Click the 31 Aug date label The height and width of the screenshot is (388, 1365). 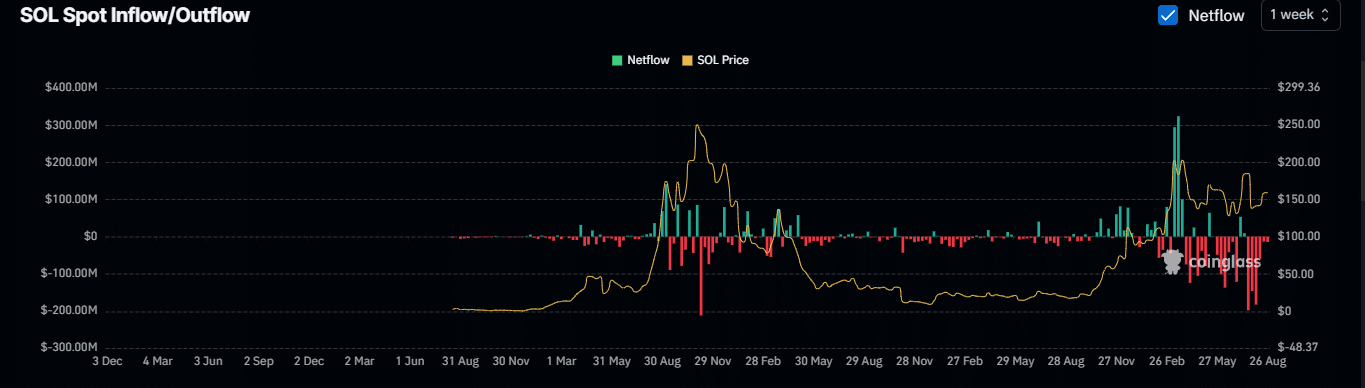coord(460,362)
